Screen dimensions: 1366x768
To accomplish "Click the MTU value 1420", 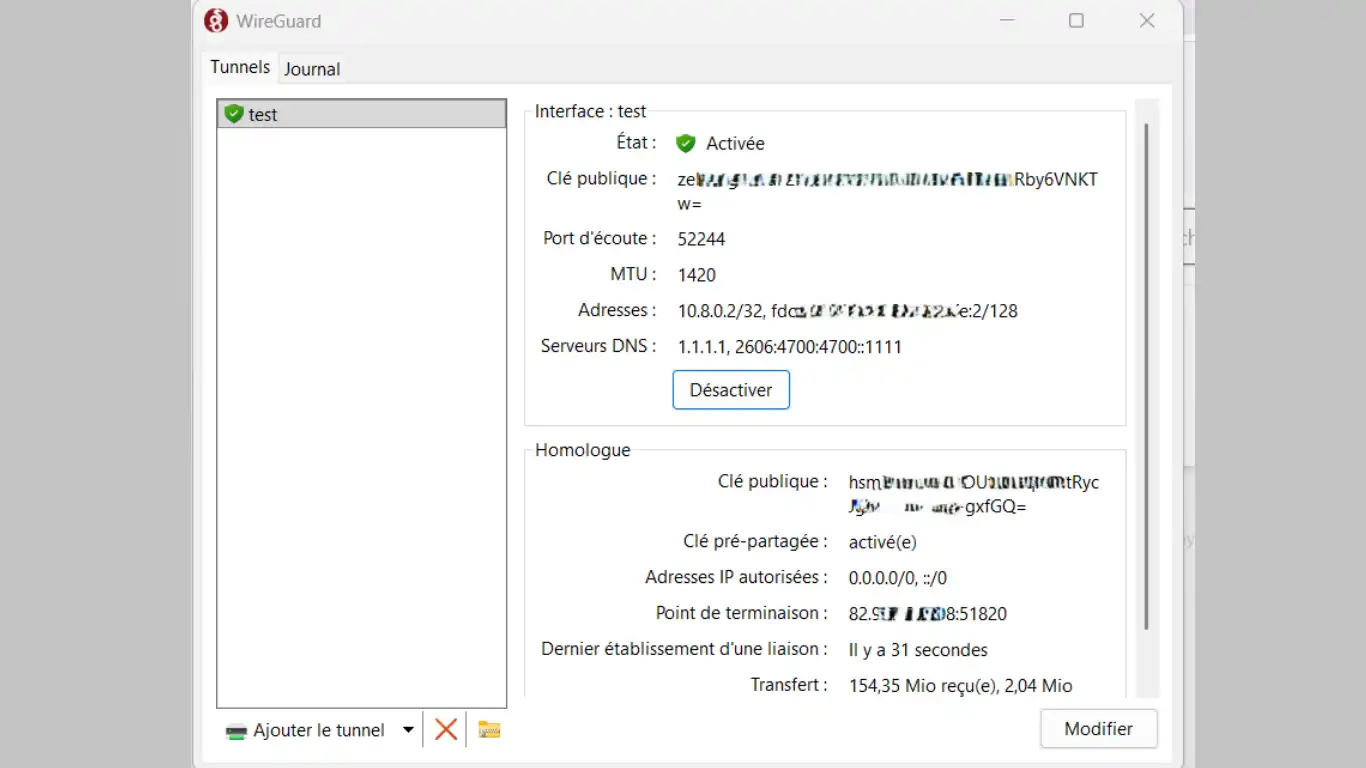I will 697,275.
